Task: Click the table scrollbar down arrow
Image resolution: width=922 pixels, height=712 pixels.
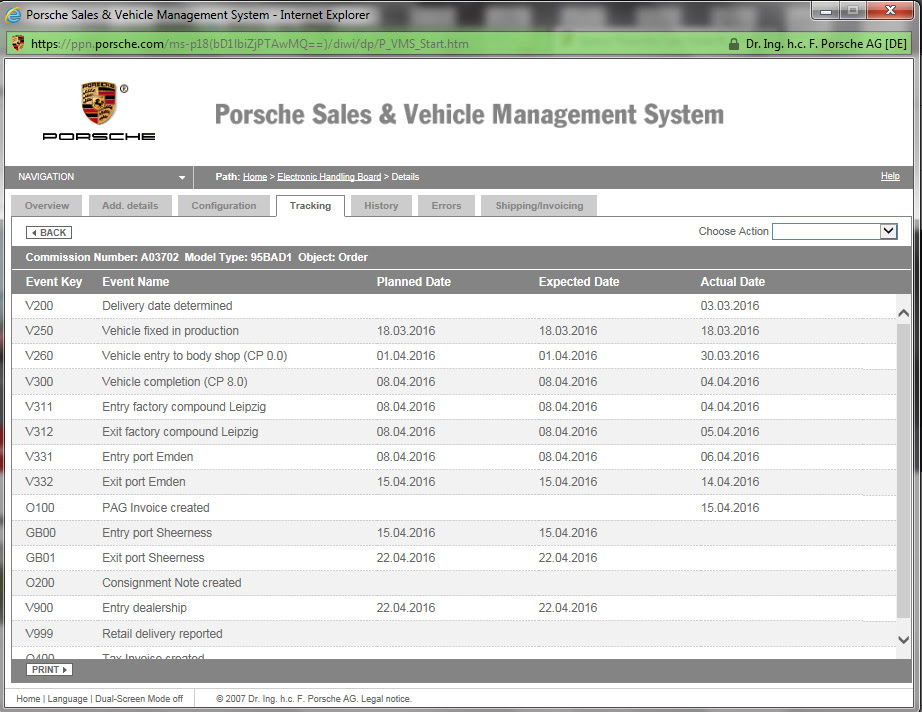Action: [x=904, y=640]
